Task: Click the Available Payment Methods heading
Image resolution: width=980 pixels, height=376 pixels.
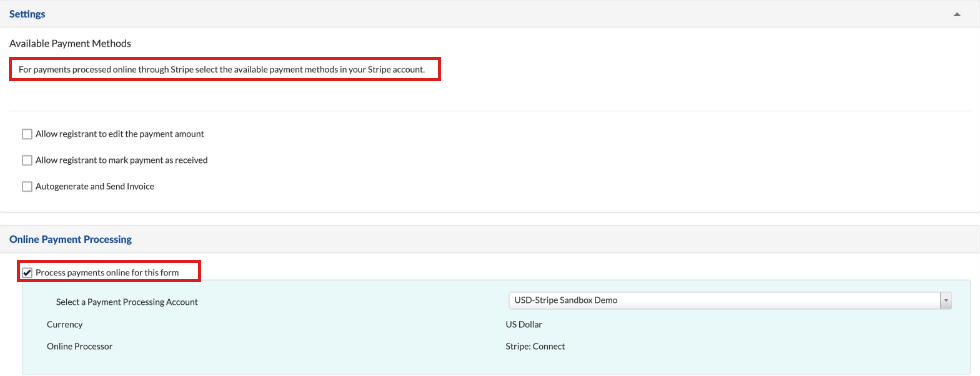Action: pyautogui.click(x=70, y=44)
